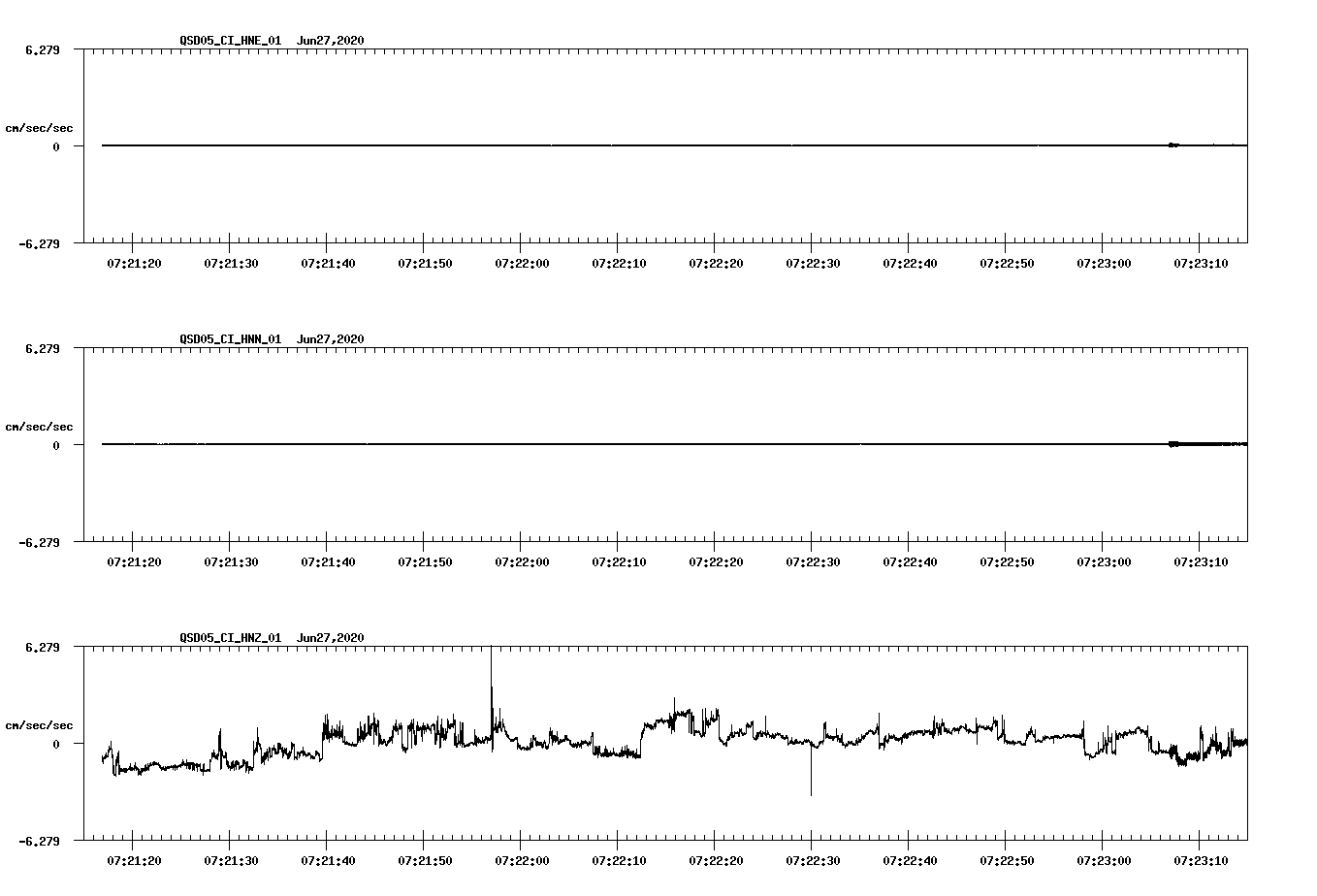Click 07:22:10 time label under HNE plot

(619, 263)
